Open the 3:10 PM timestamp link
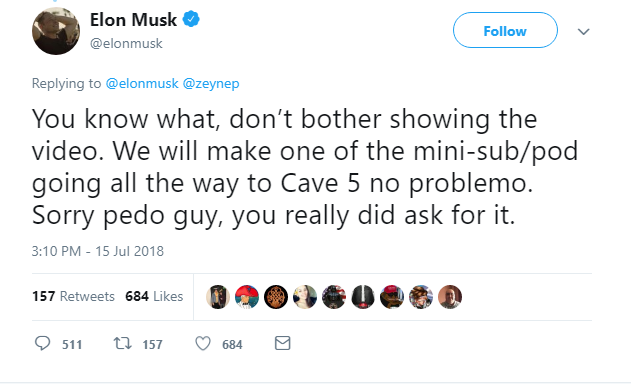Image resolution: width=631 pixels, height=384 pixels. click(x=98, y=251)
